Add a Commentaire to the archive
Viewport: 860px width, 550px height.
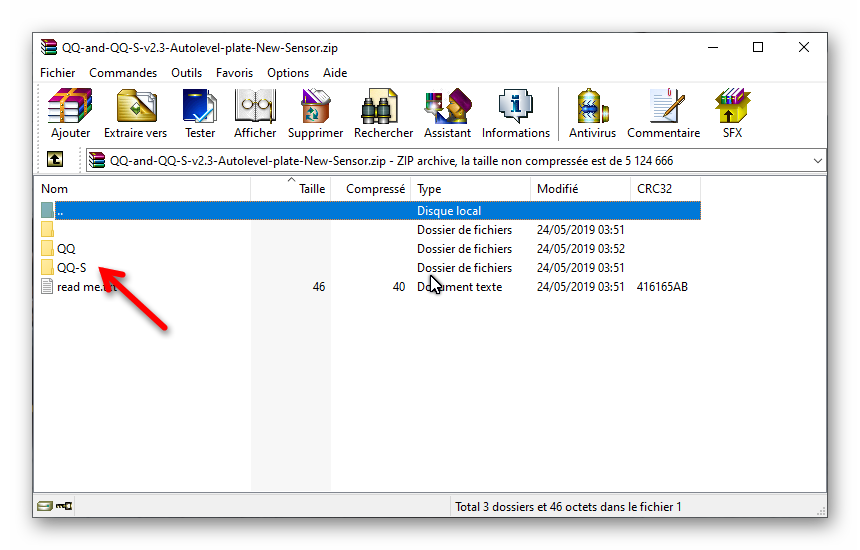pos(663,113)
